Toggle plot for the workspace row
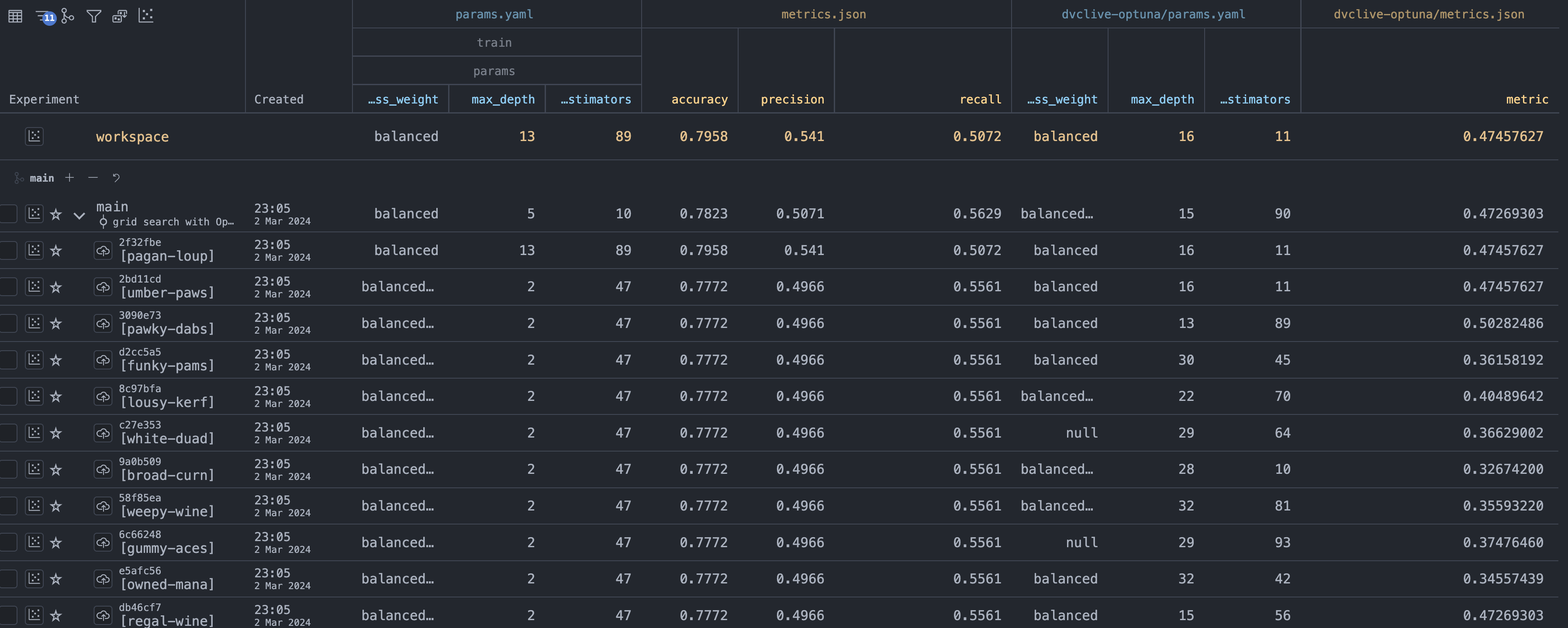The width and height of the screenshot is (1568, 628). [x=34, y=136]
